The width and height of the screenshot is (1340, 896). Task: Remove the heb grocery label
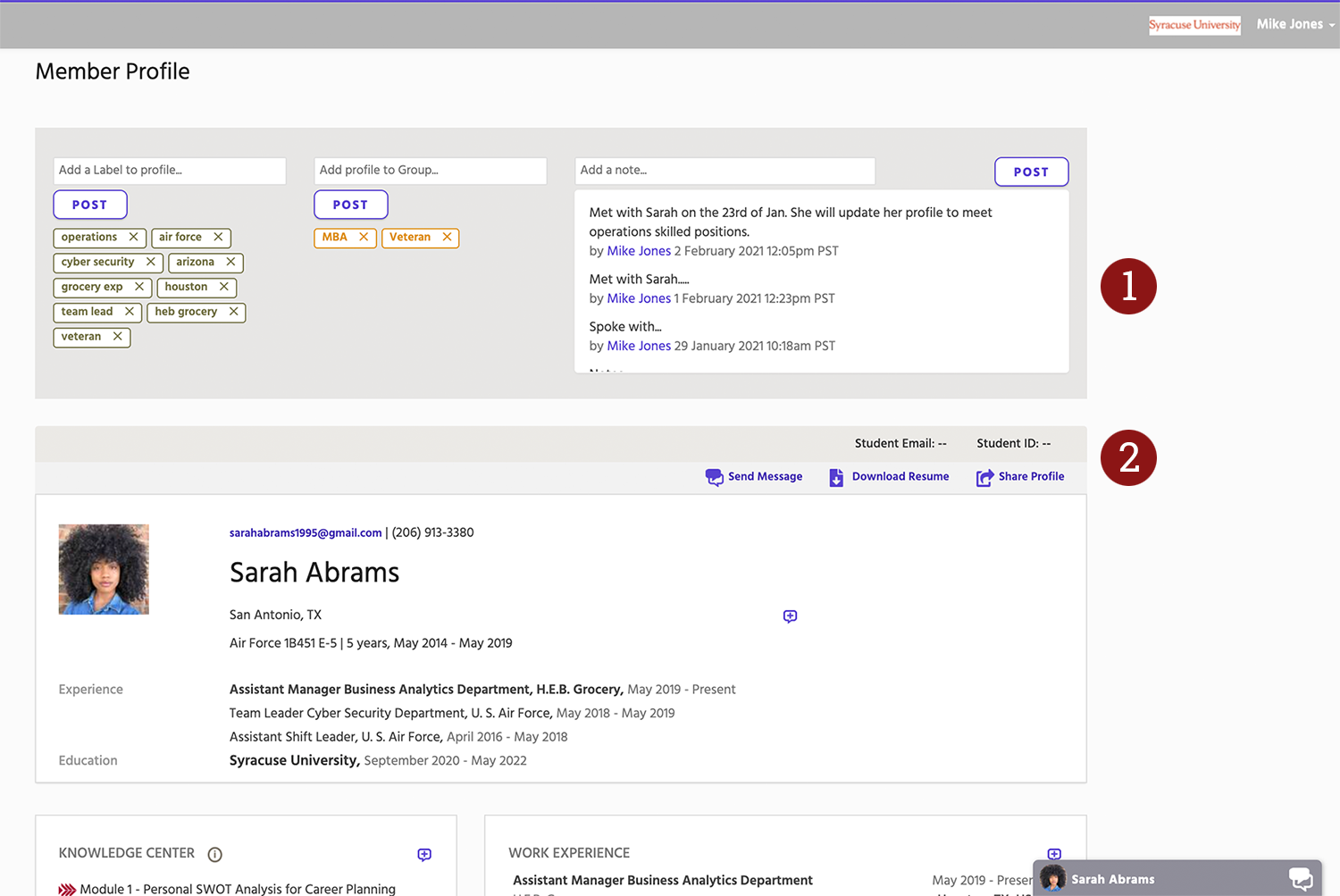click(233, 312)
